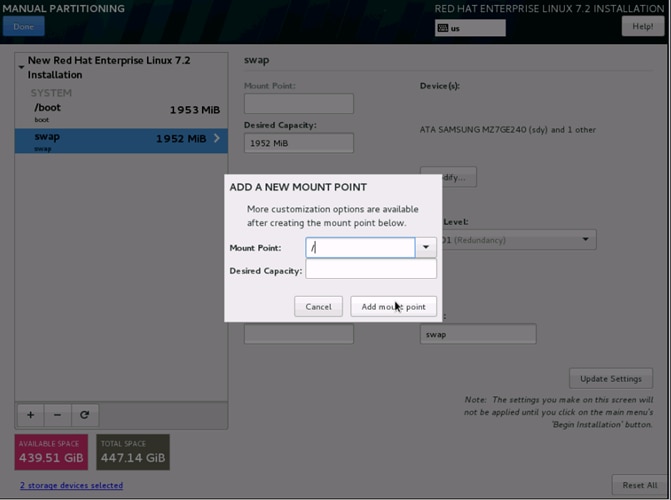Focus the dialog Mount Point text field
The height and width of the screenshot is (500, 671).
360,247
